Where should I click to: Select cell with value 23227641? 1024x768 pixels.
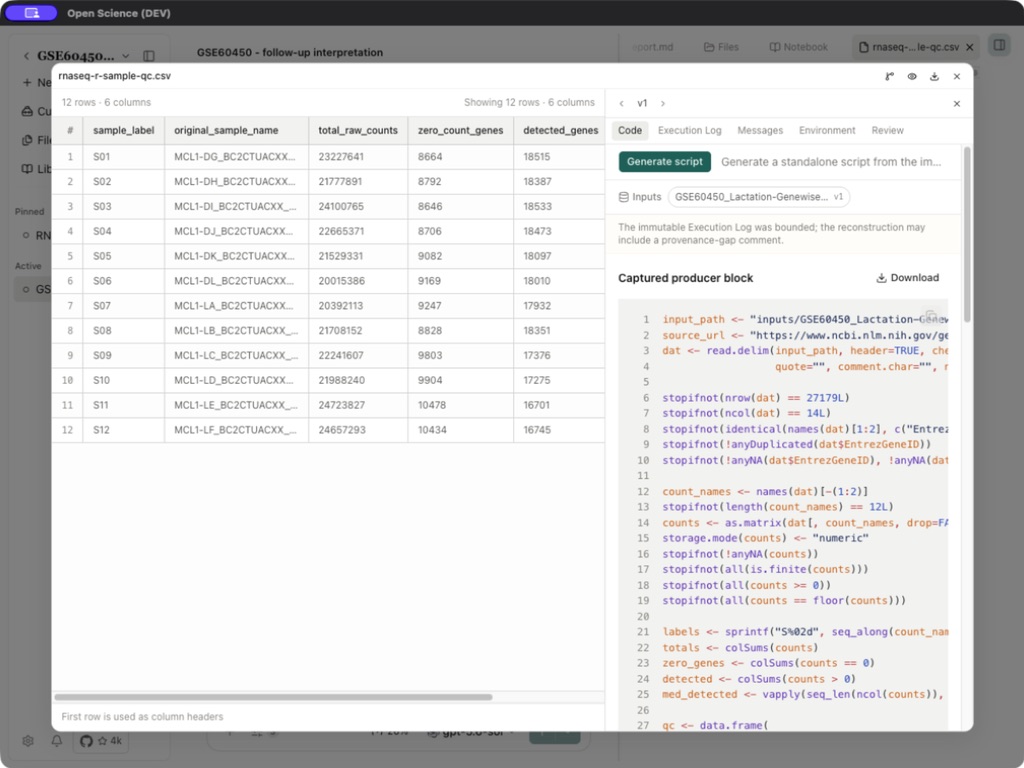358,157
